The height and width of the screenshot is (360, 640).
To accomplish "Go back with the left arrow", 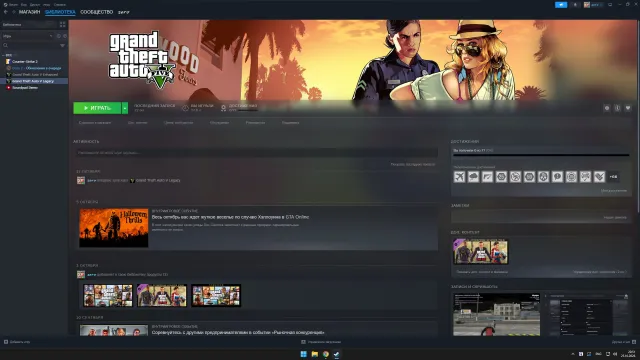I will point(6,12).
